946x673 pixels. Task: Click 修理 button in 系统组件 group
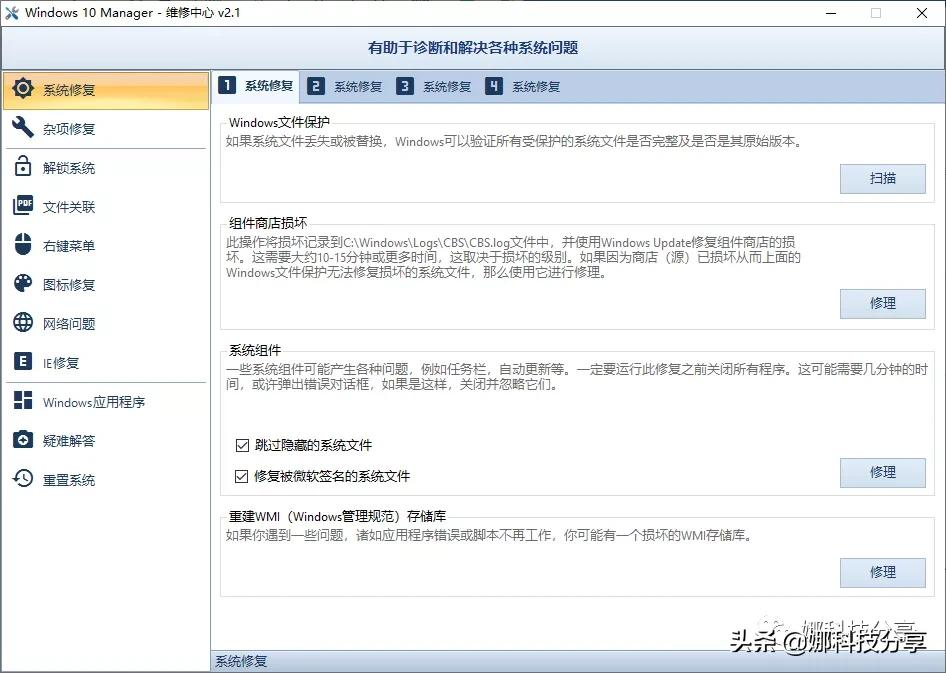(x=883, y=473)
